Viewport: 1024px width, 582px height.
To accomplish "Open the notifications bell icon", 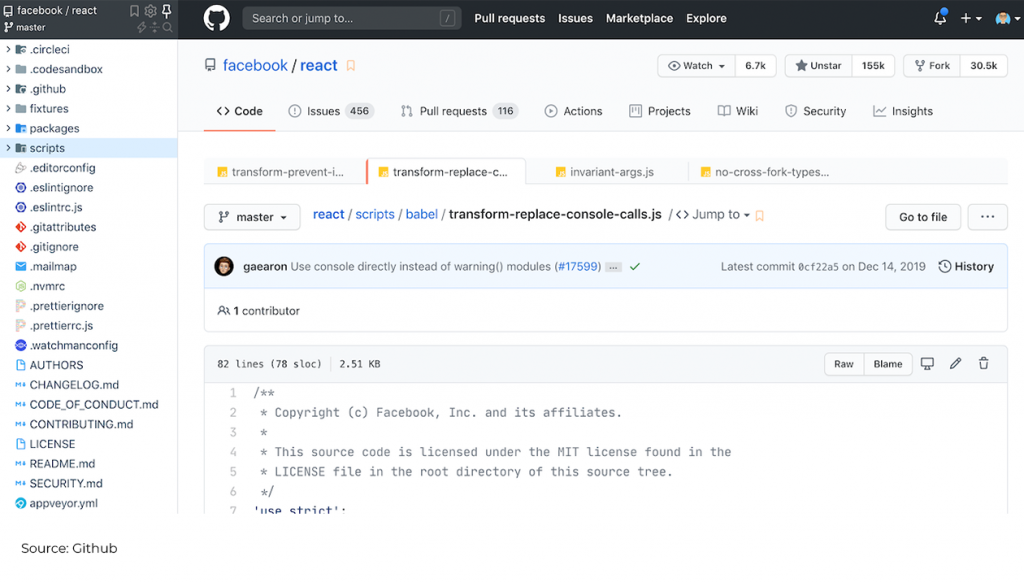I will pyautogui.click(x=938, y=17).
